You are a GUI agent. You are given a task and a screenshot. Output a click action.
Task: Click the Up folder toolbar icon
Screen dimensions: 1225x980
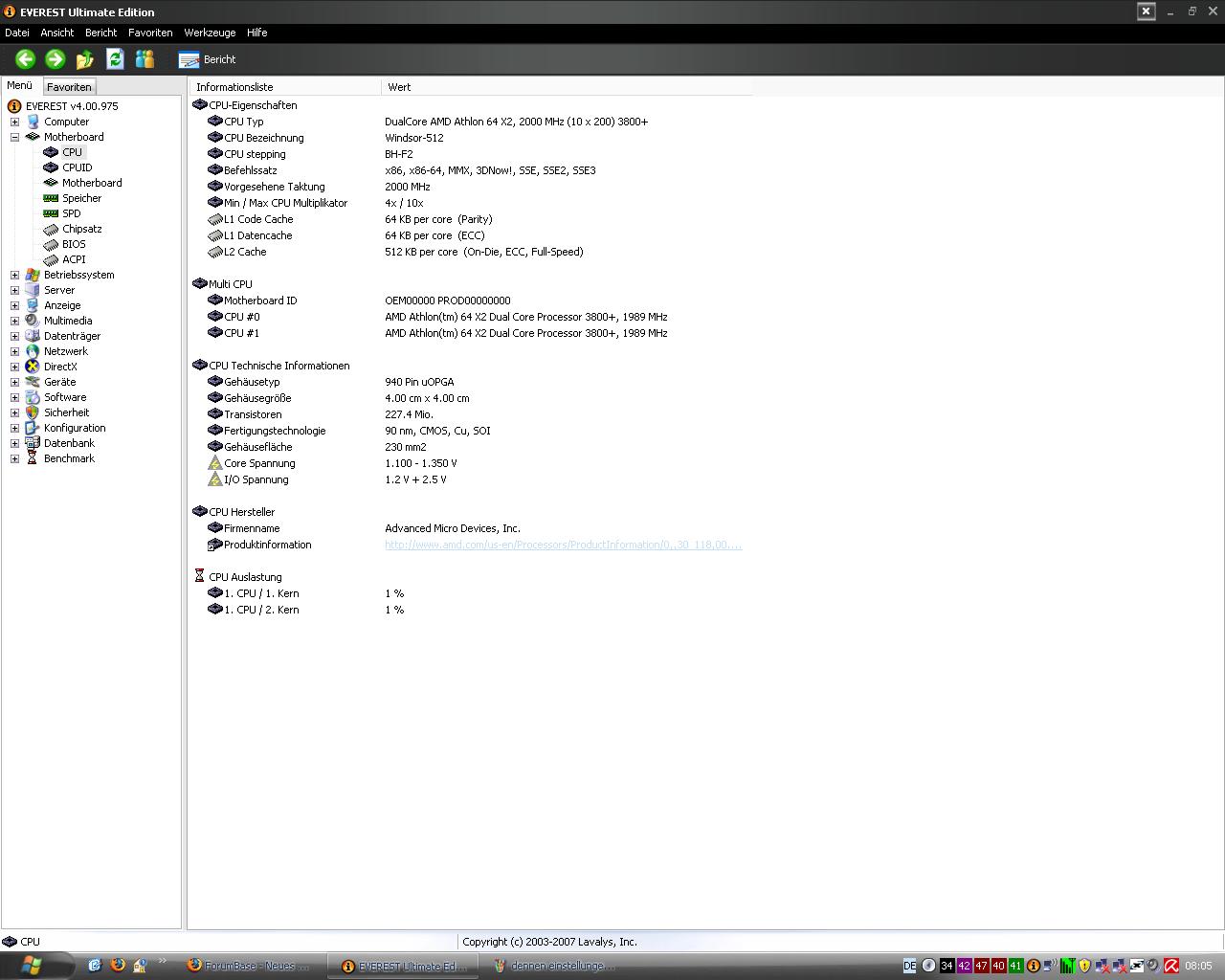coord(85,59)
